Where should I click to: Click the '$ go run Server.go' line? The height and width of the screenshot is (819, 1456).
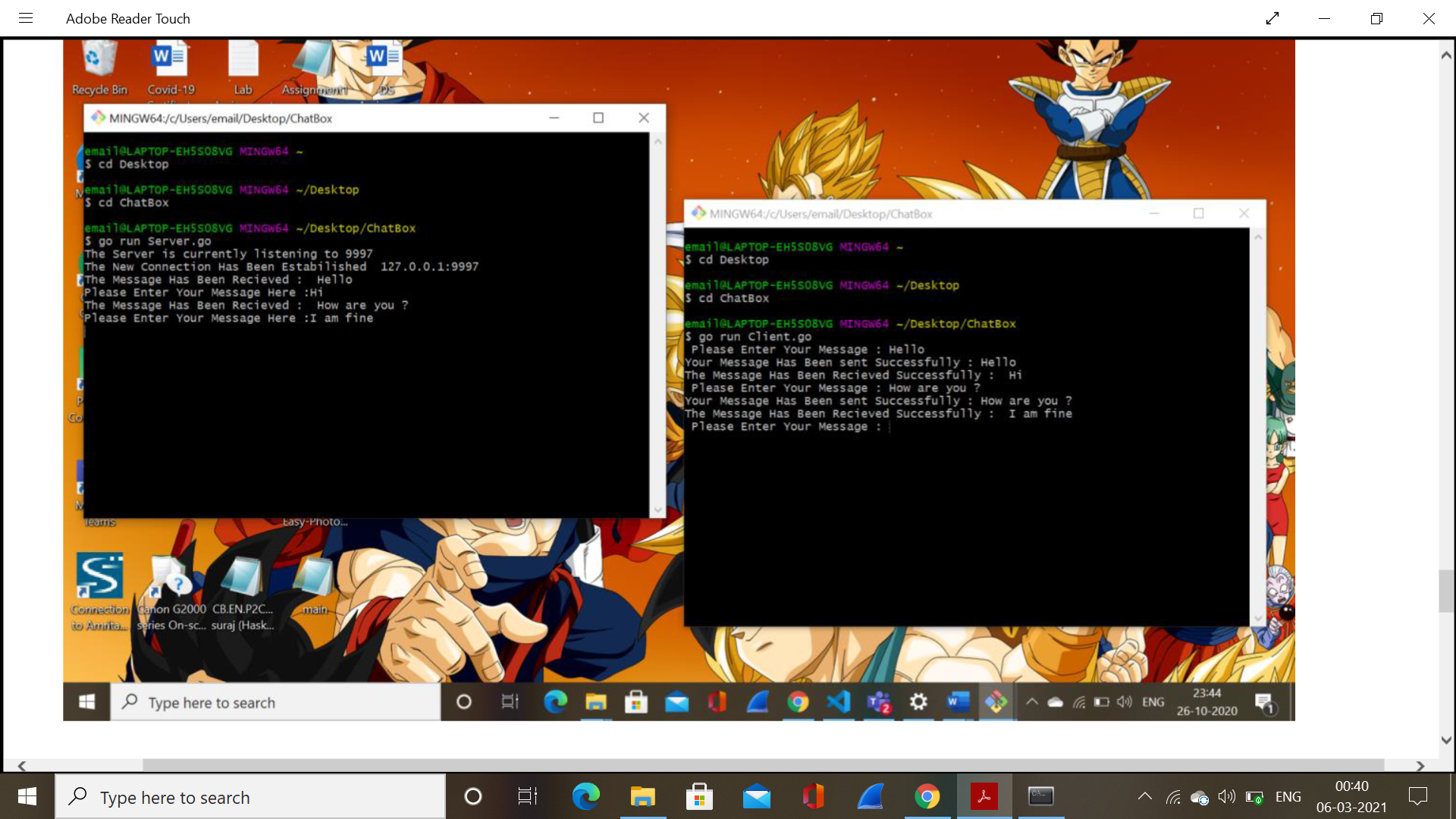pyautogui.click(x=148, y=241)
